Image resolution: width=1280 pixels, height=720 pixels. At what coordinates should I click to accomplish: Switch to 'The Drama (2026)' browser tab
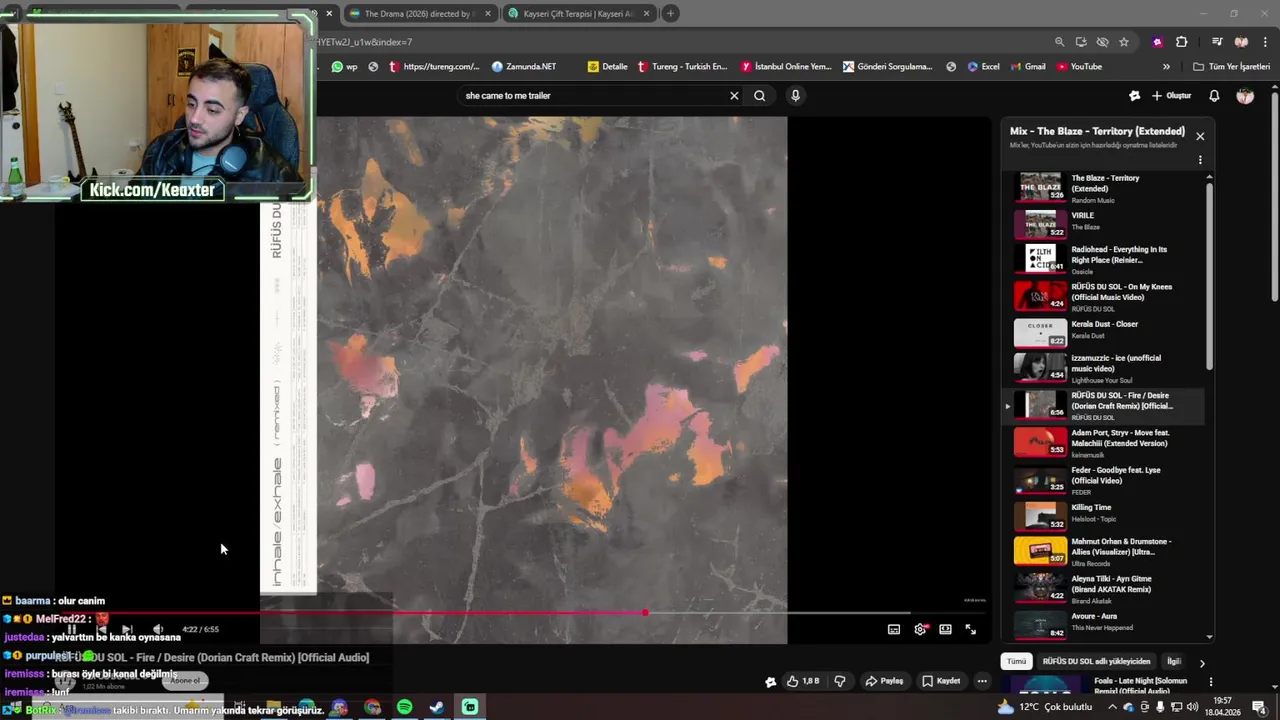pos(419,13)
